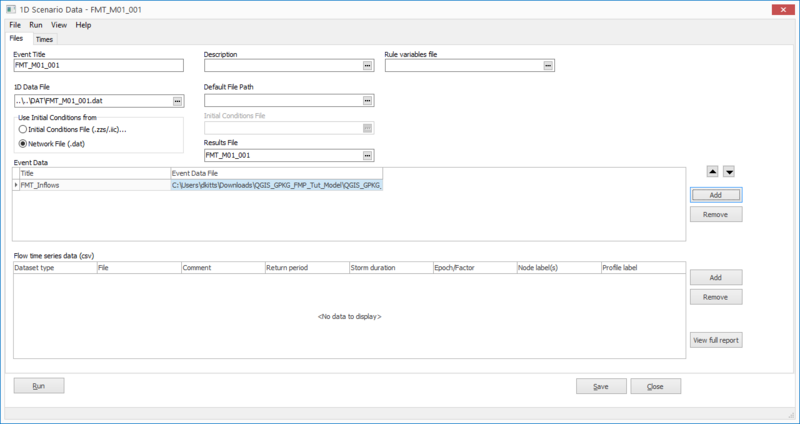Browse for the Rule variables file
The height and width of the screenshot is (424, 800).
(548, 66)
